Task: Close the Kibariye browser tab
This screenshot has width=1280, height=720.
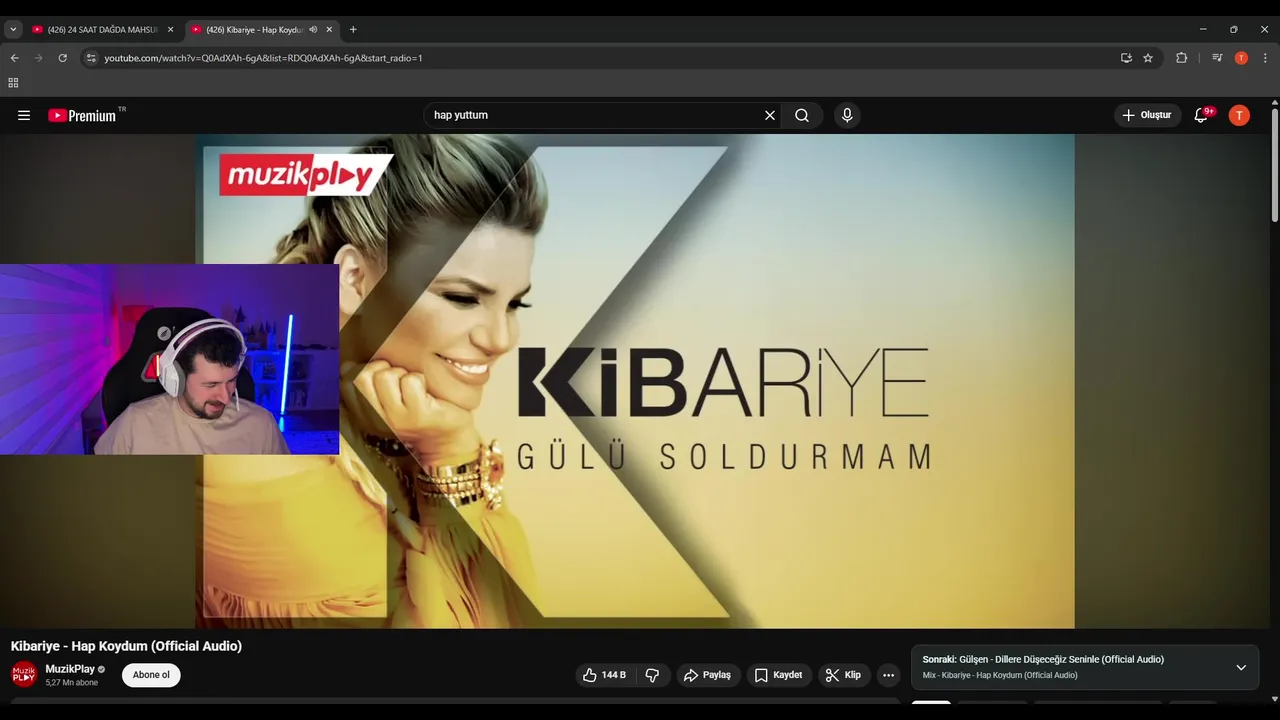Action: click(x=329, y=30)
